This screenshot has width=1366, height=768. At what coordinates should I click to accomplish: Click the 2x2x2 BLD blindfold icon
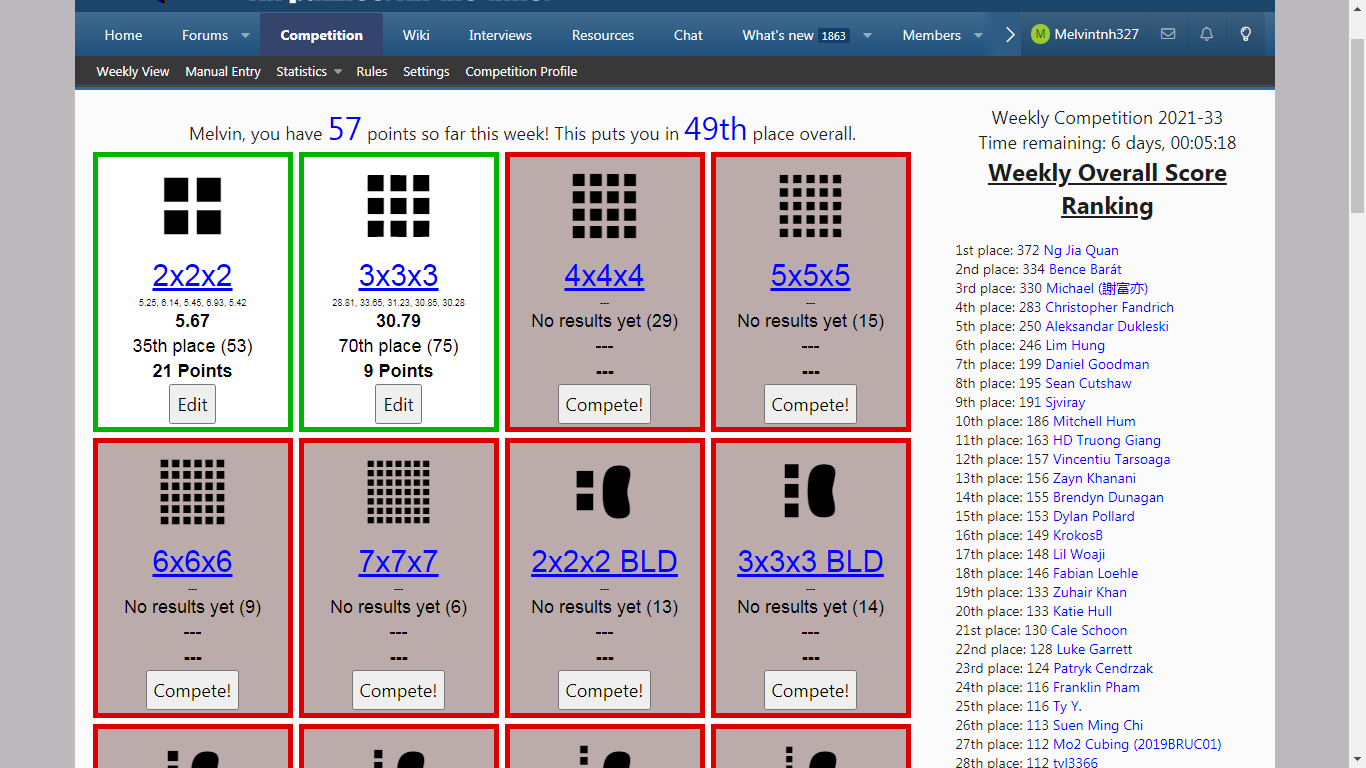(604, 492)
